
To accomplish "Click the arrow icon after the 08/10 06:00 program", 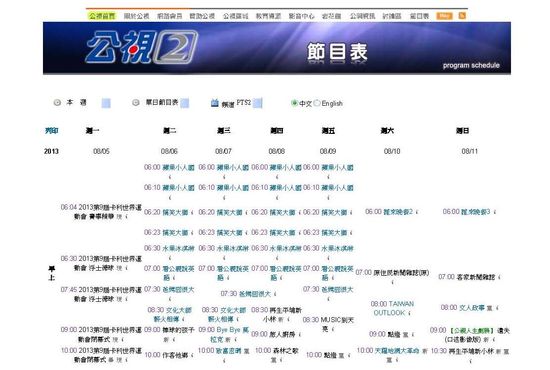I will (x=416, y=212).
